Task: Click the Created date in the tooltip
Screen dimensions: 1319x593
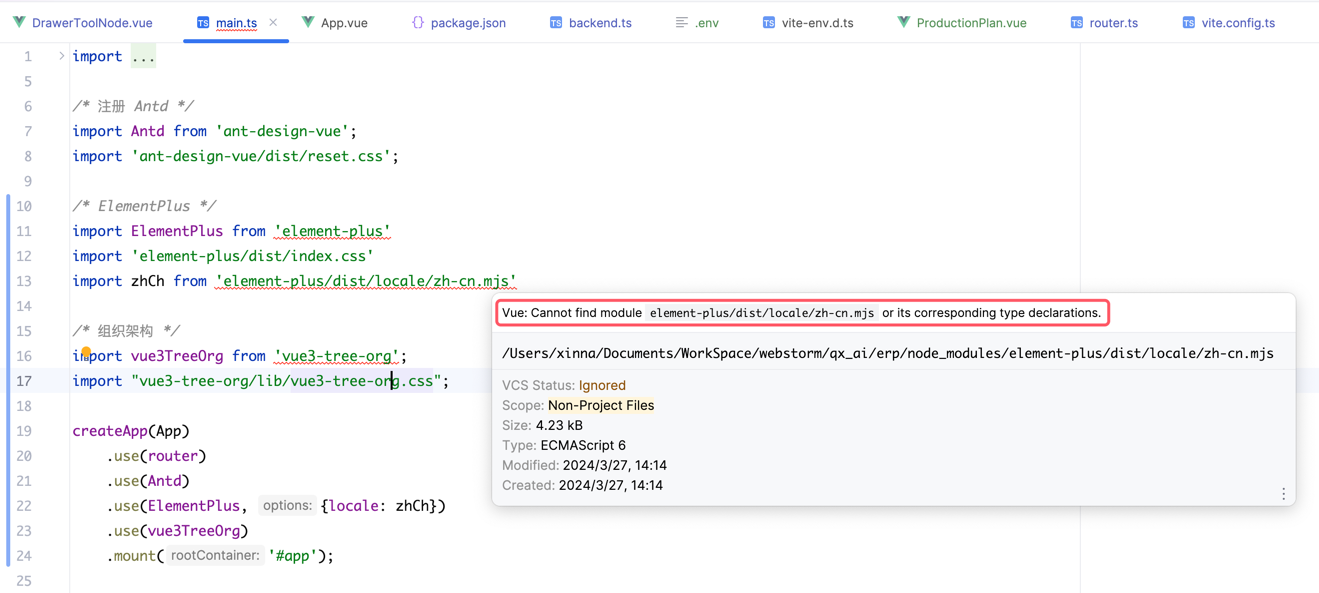Action: click(x=609, y=485)
